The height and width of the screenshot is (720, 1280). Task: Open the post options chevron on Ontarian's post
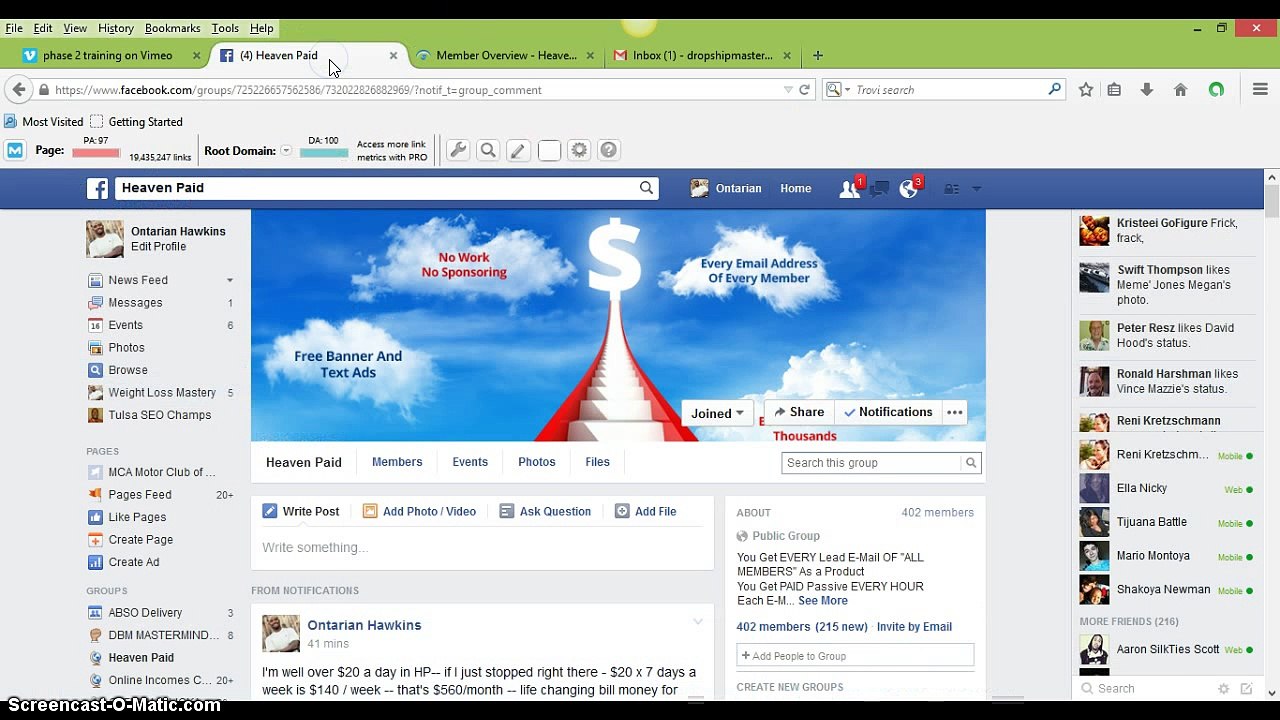(x=698, y=623)
